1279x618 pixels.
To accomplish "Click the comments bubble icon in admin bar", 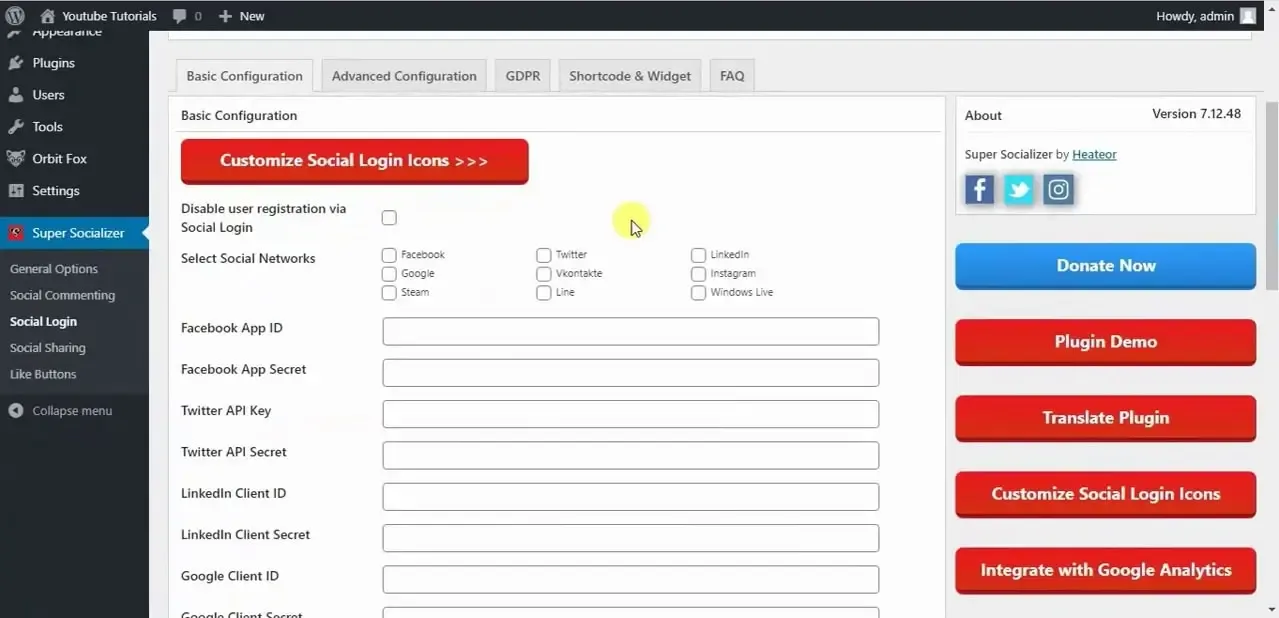I will click(179, 16).
